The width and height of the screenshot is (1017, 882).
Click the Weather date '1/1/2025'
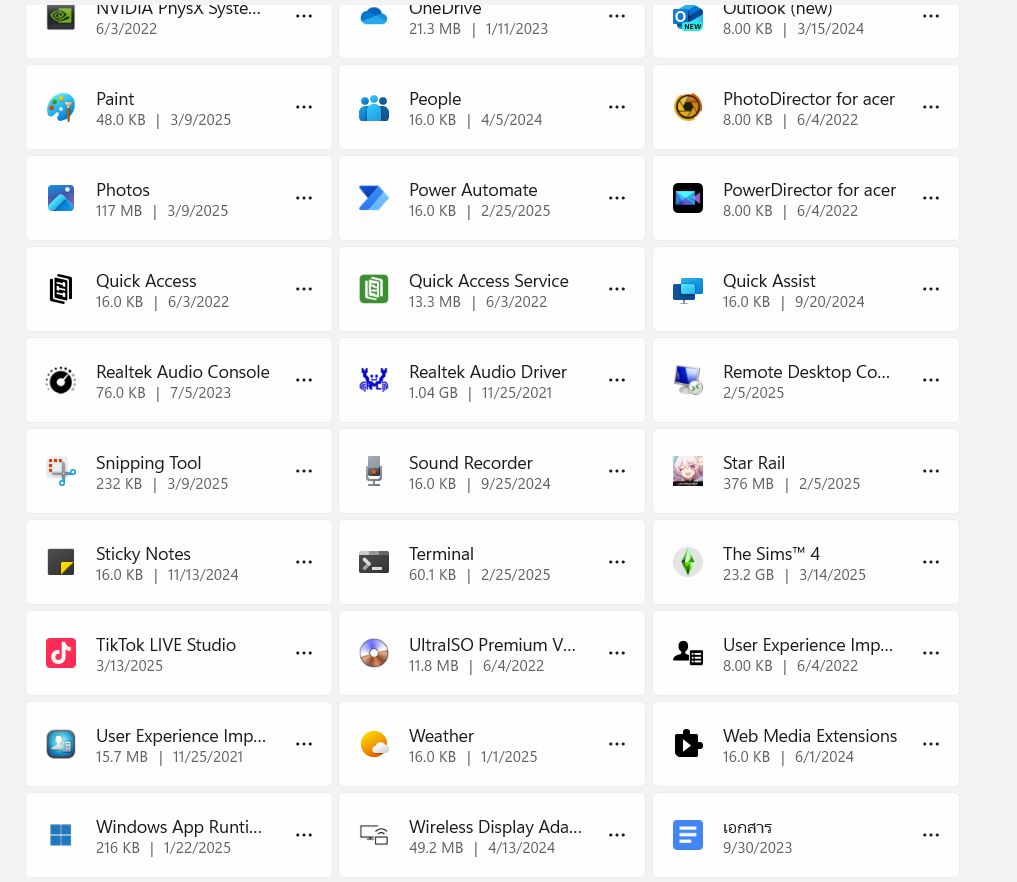(x=509, y=757)
